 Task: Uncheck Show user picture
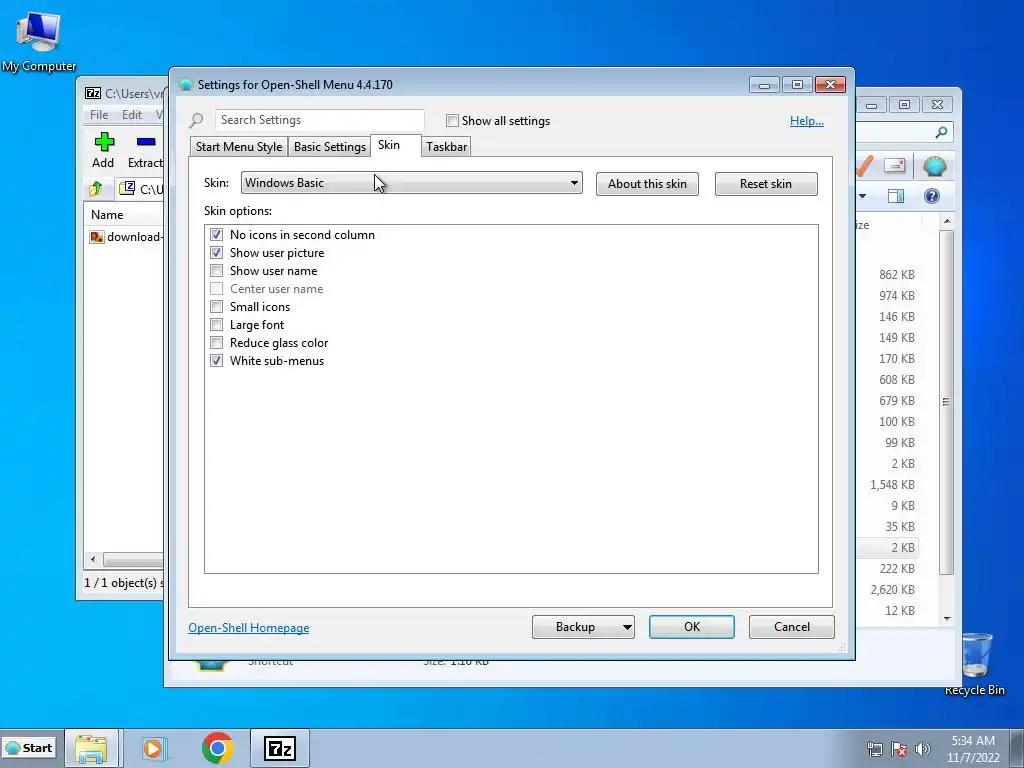pos(216,253)
